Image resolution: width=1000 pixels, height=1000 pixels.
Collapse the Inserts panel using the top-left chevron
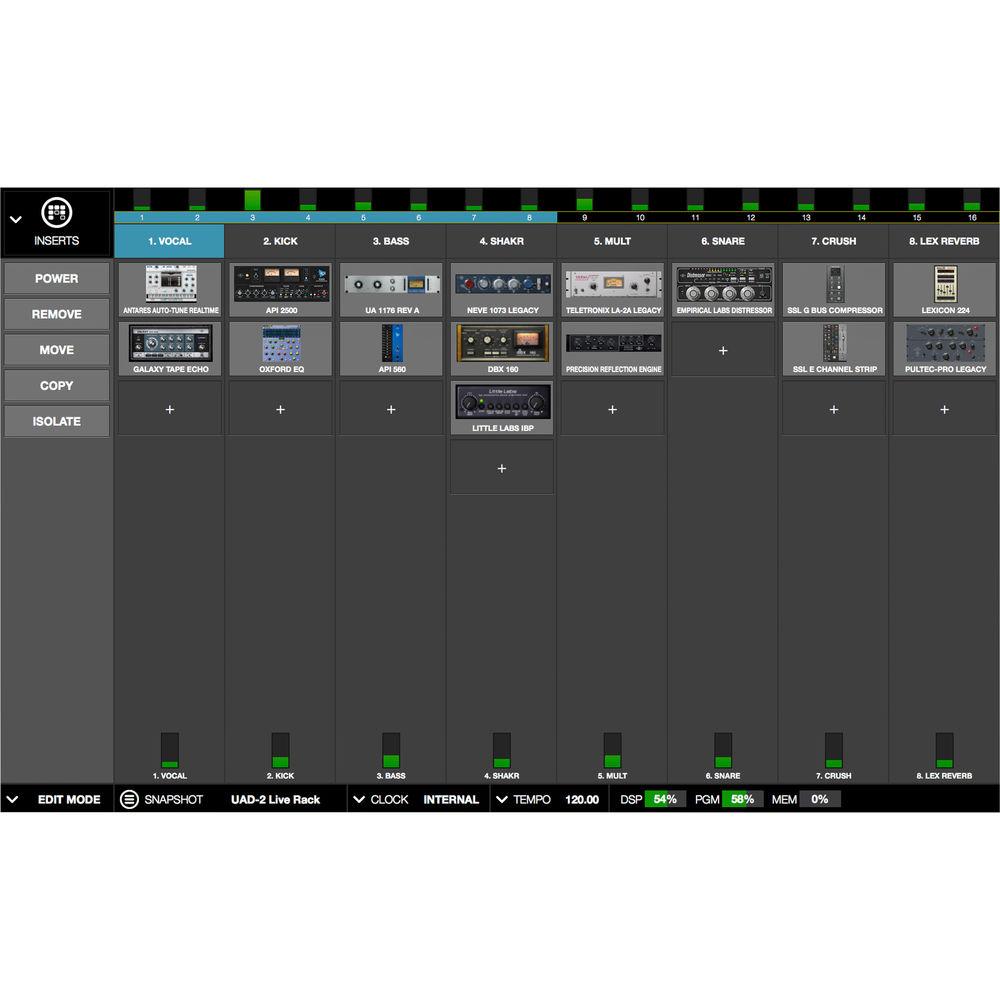pyautogui.click(x=16, y=218)
